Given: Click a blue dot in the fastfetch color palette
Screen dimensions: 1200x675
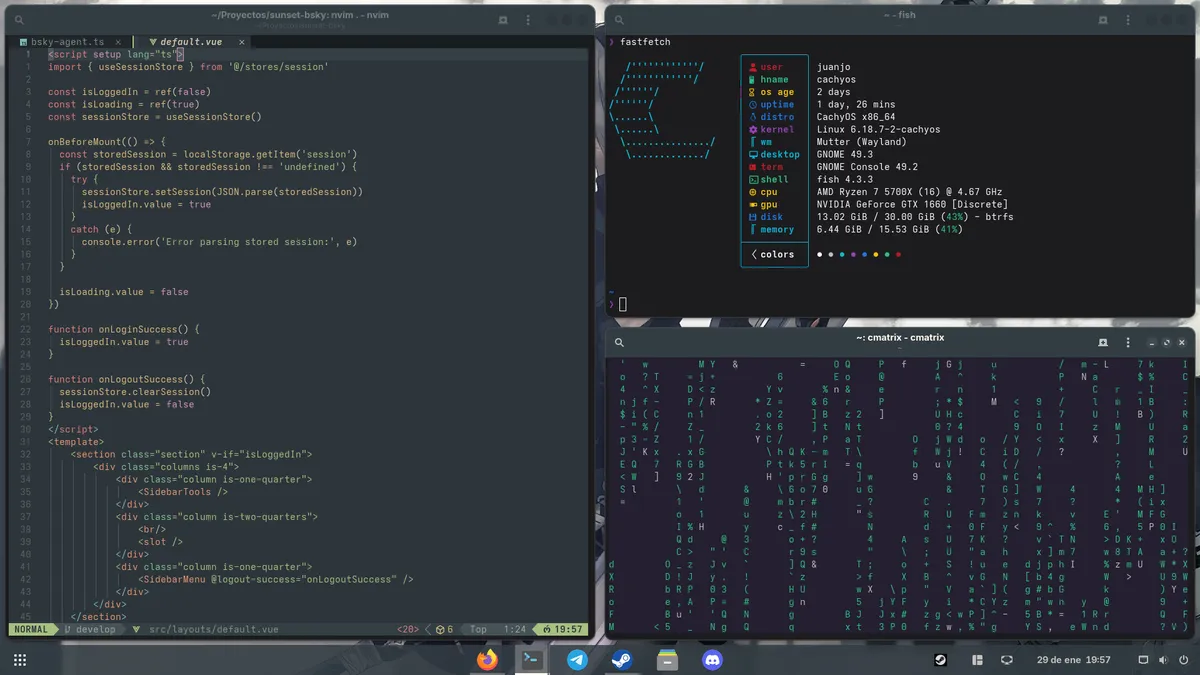Looking at the screenshot, I should (x=865, y=254).
